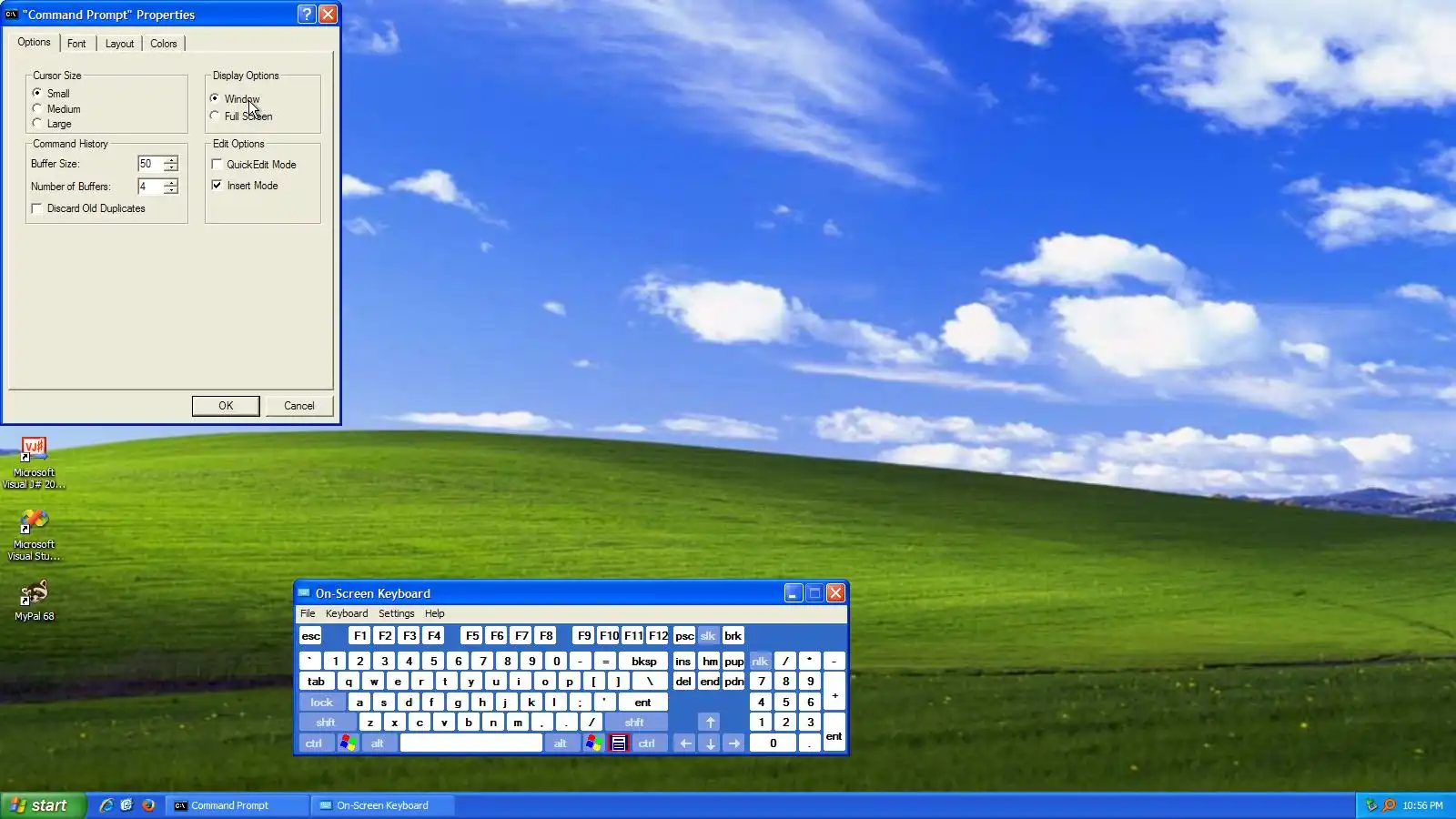The height and width of the screenshot is (819, 1456).
Task: Open Microsoft Visual Studio desktop shortcut
Action: 34,534
